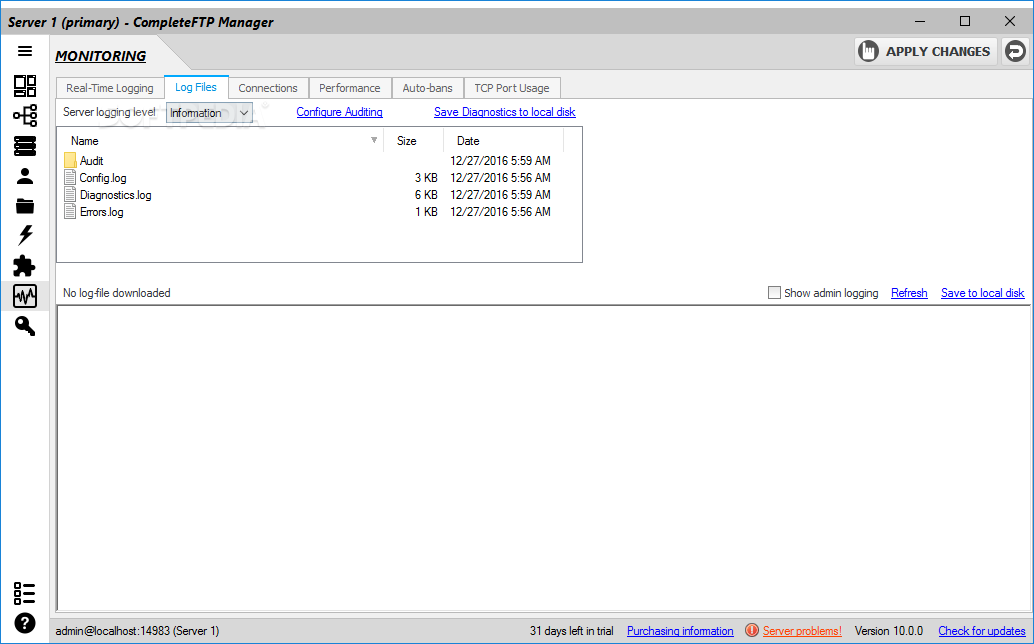Sort by the Date column header
Screen dimensions: 1034x644
pos(504,140)
